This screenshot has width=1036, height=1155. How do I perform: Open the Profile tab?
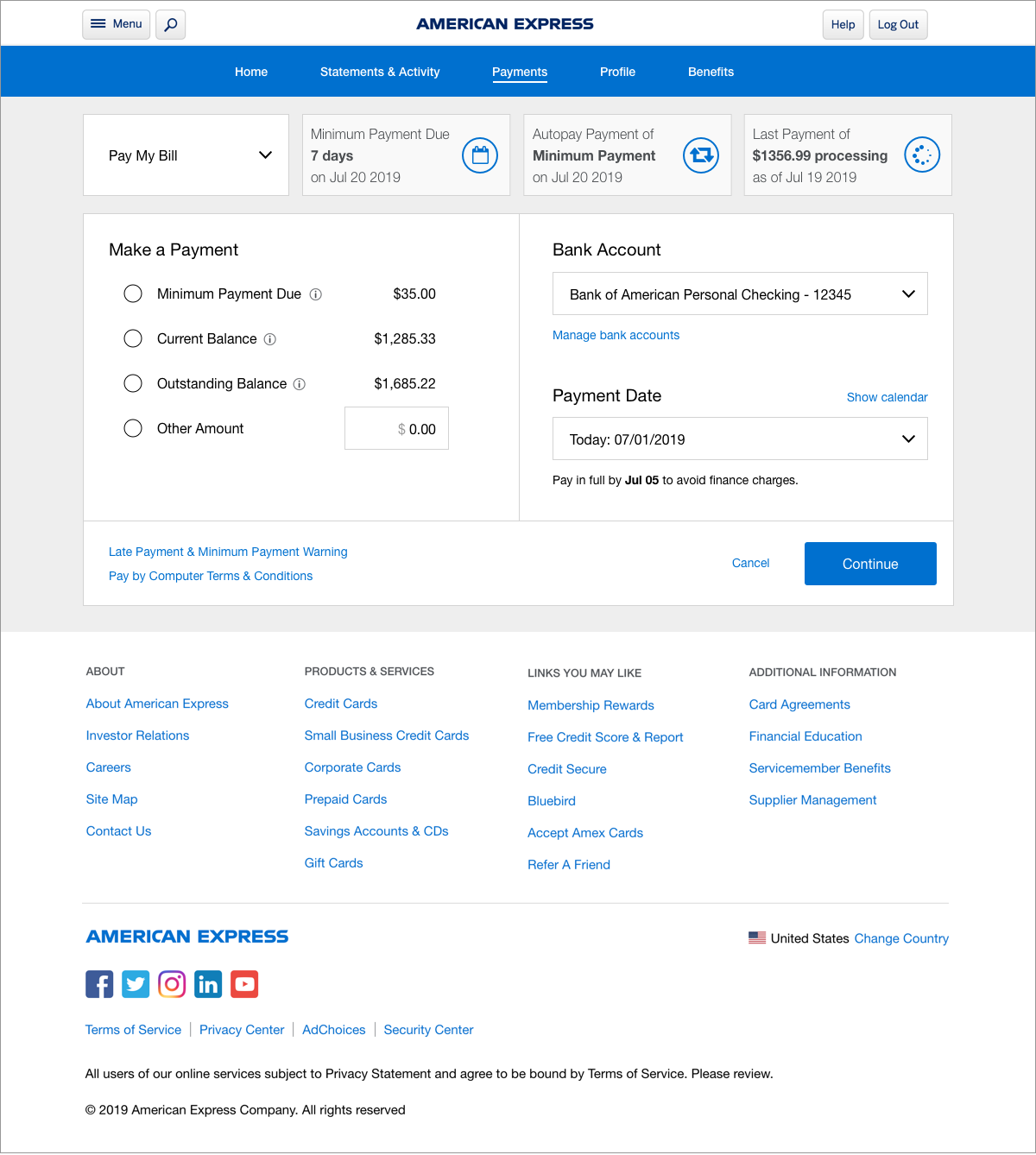(617, 72)
